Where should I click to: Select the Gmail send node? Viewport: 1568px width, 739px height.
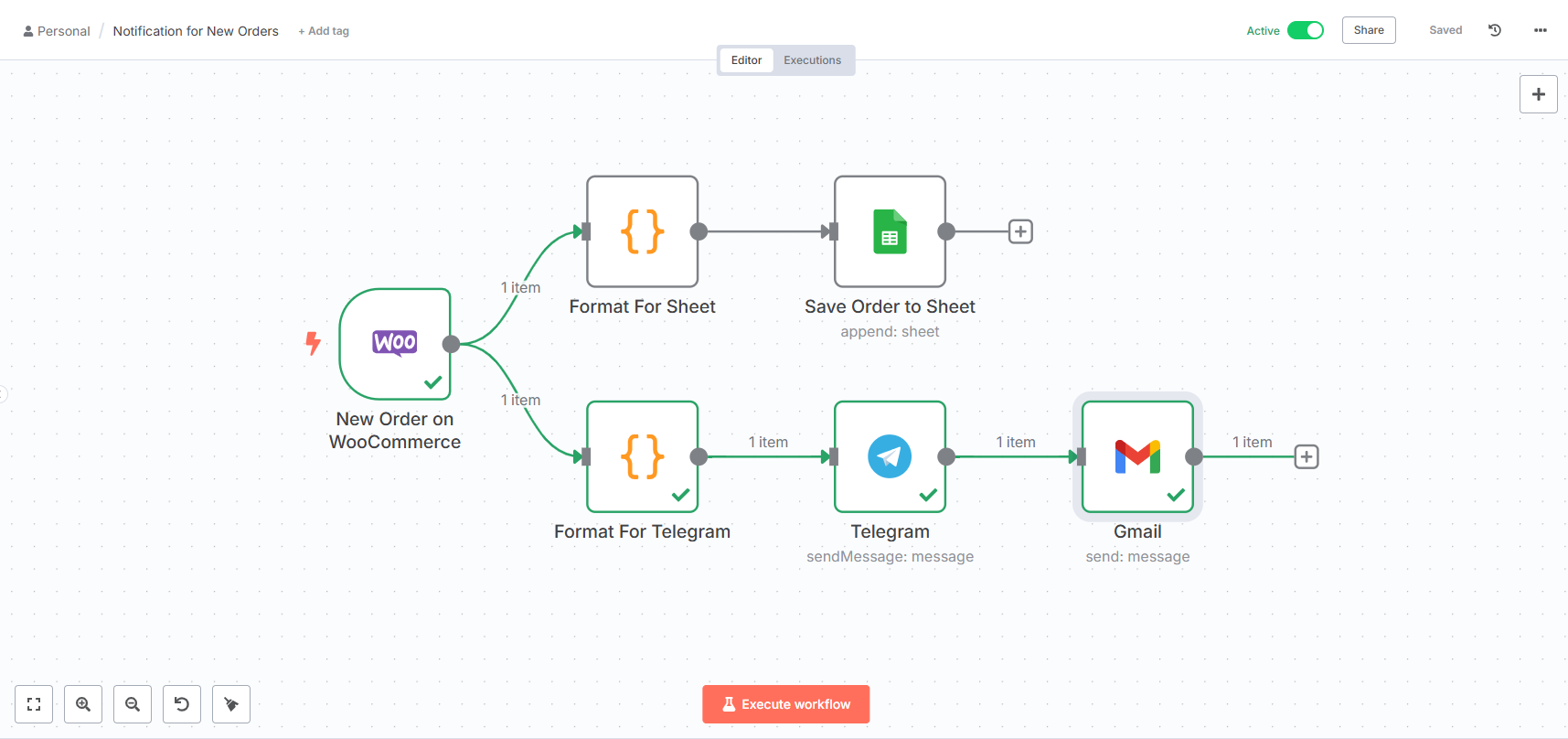point(1137,456)
